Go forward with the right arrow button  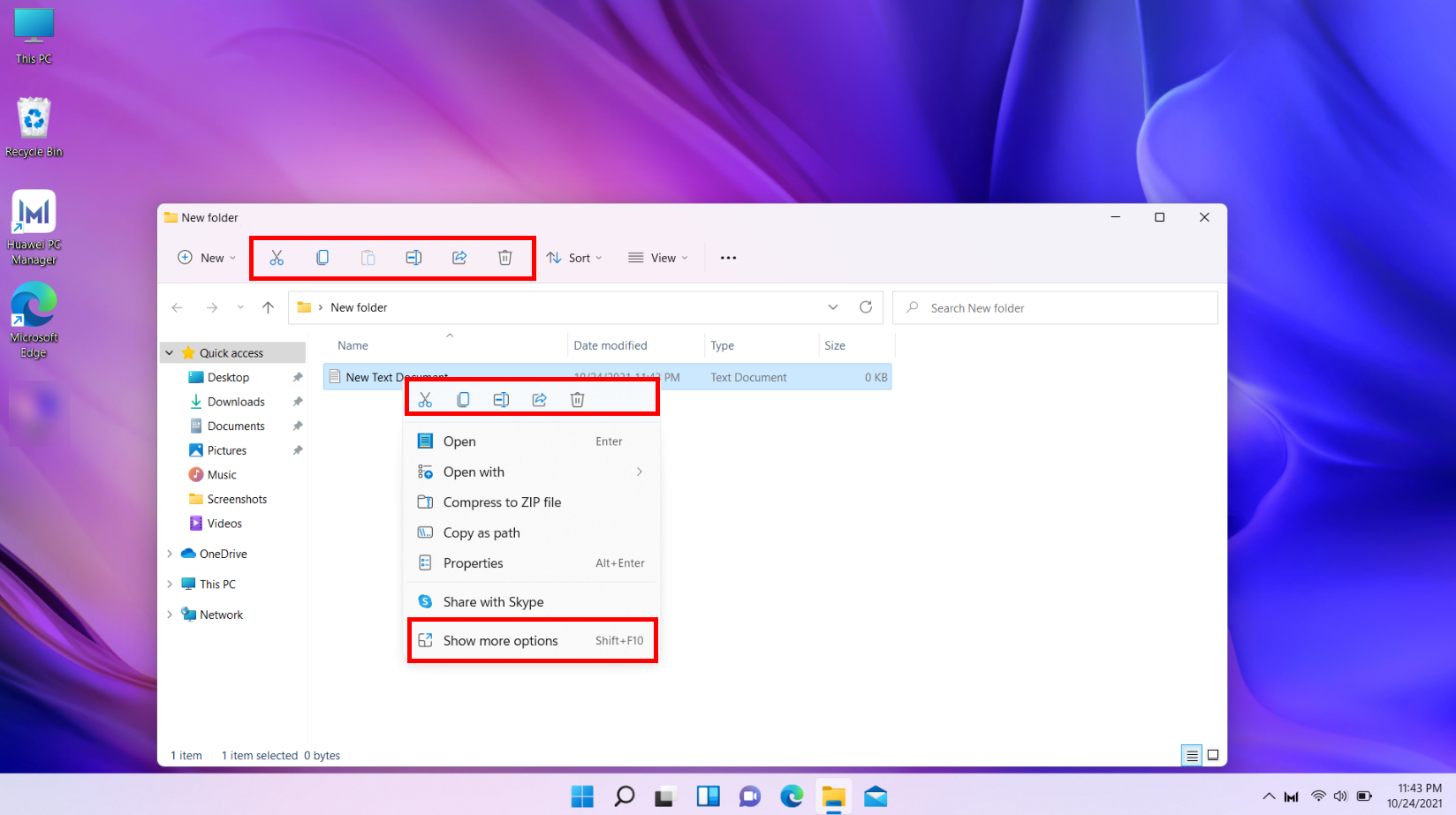point(212,307)
